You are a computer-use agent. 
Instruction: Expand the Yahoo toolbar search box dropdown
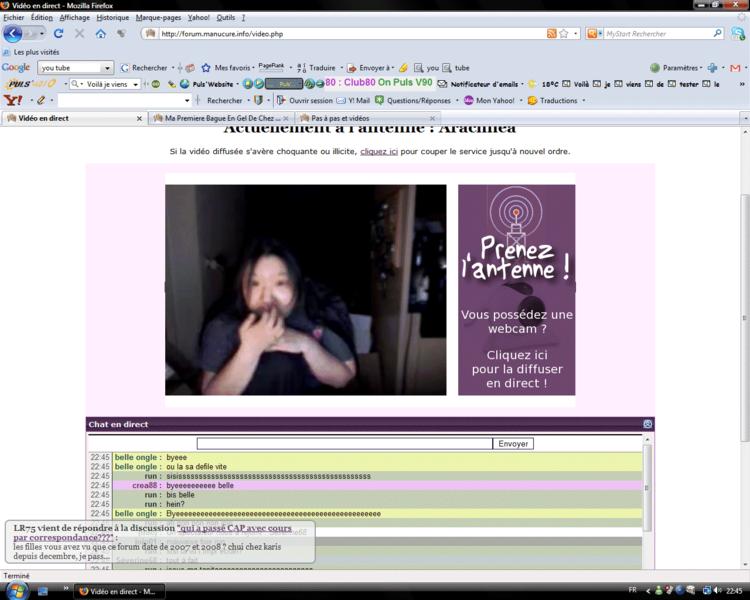point(186,101)
